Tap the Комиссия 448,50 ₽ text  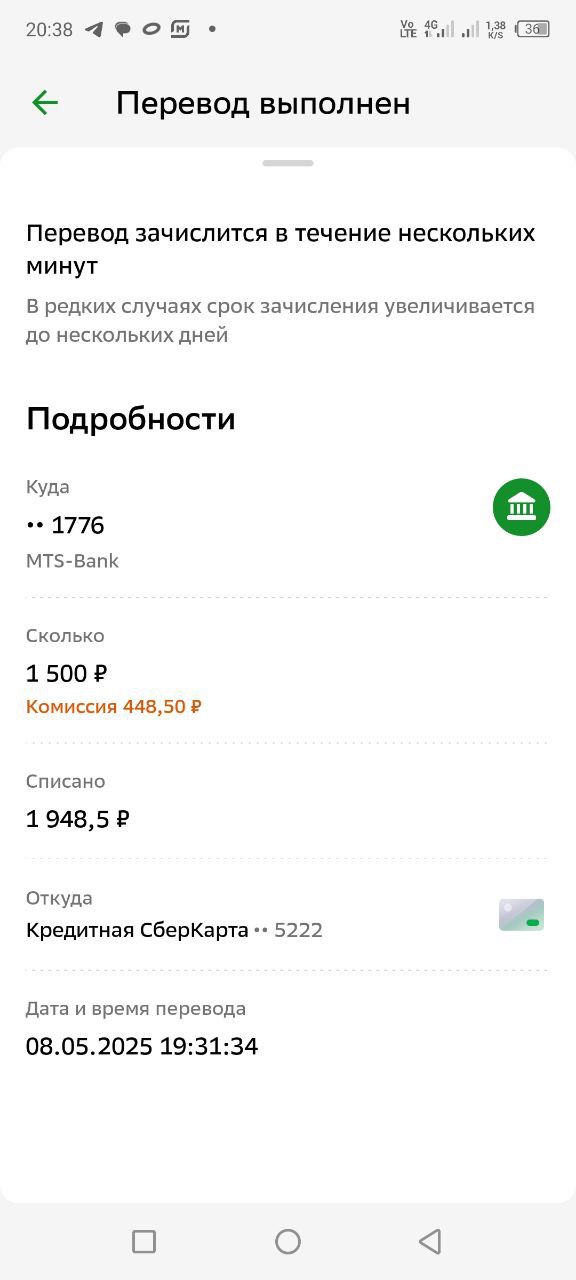(114, 707)
